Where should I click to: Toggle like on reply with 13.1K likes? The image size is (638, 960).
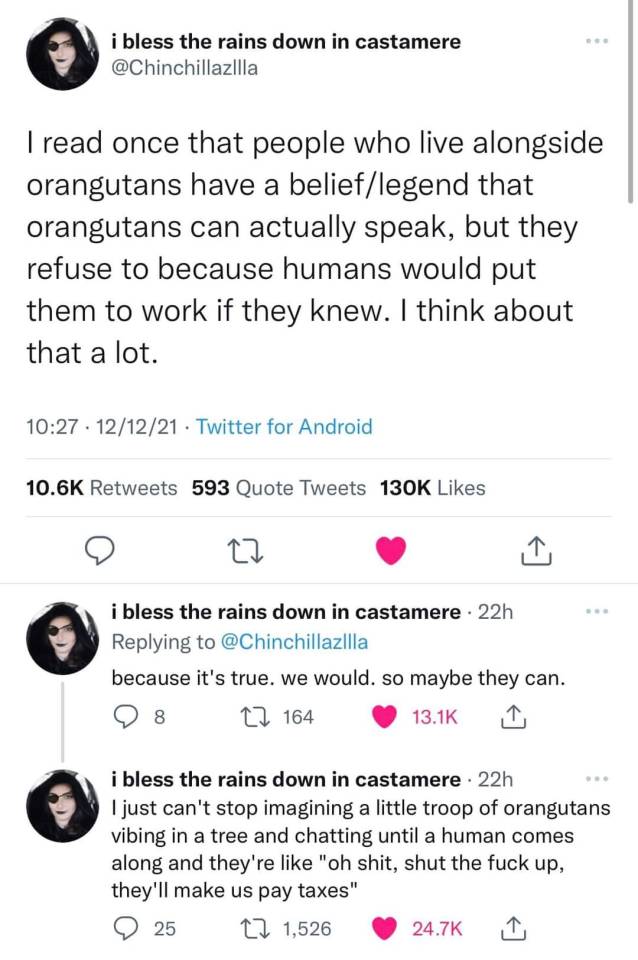tap(386, 716)
